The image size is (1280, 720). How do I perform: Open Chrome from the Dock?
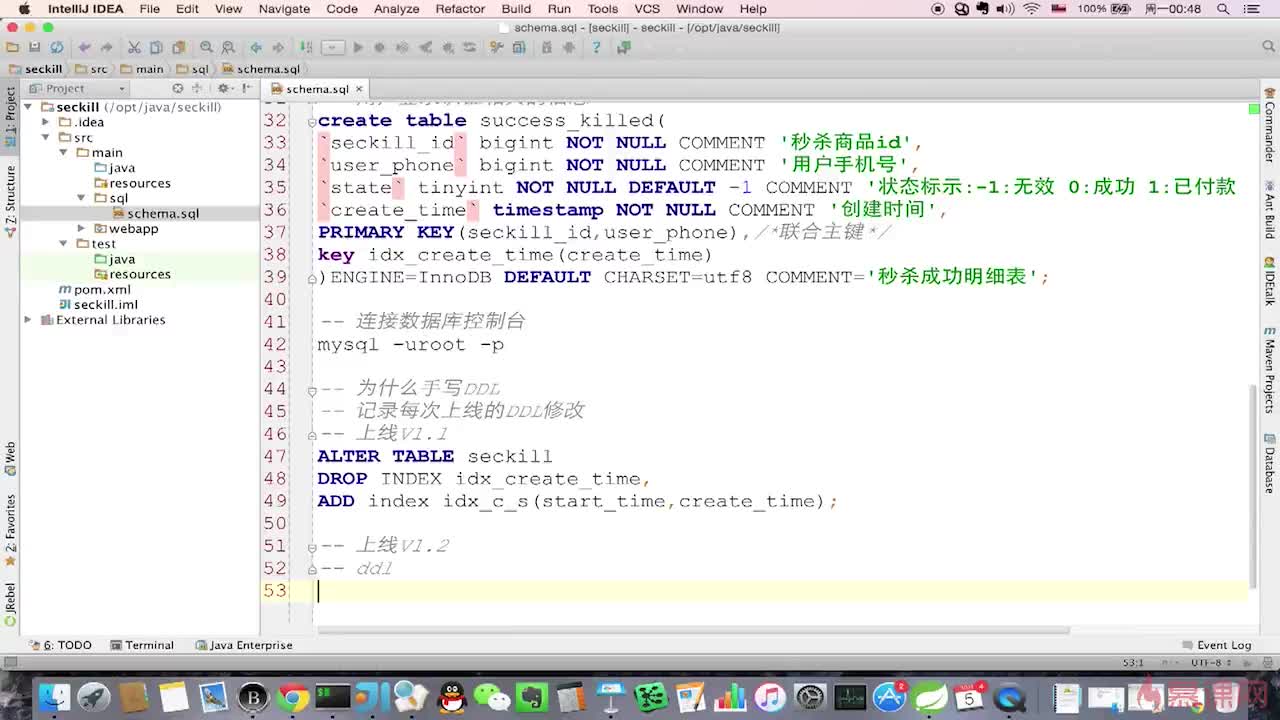292,696
